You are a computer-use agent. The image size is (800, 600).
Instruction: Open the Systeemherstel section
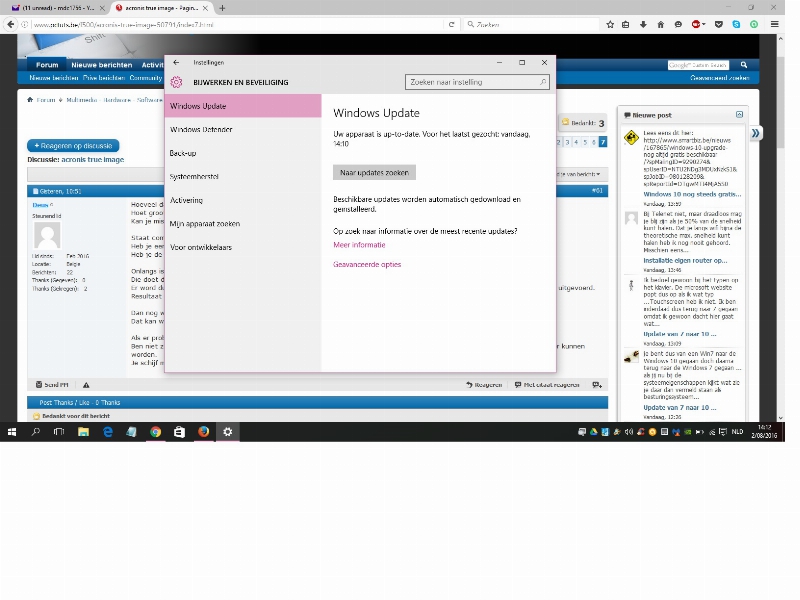243,177
